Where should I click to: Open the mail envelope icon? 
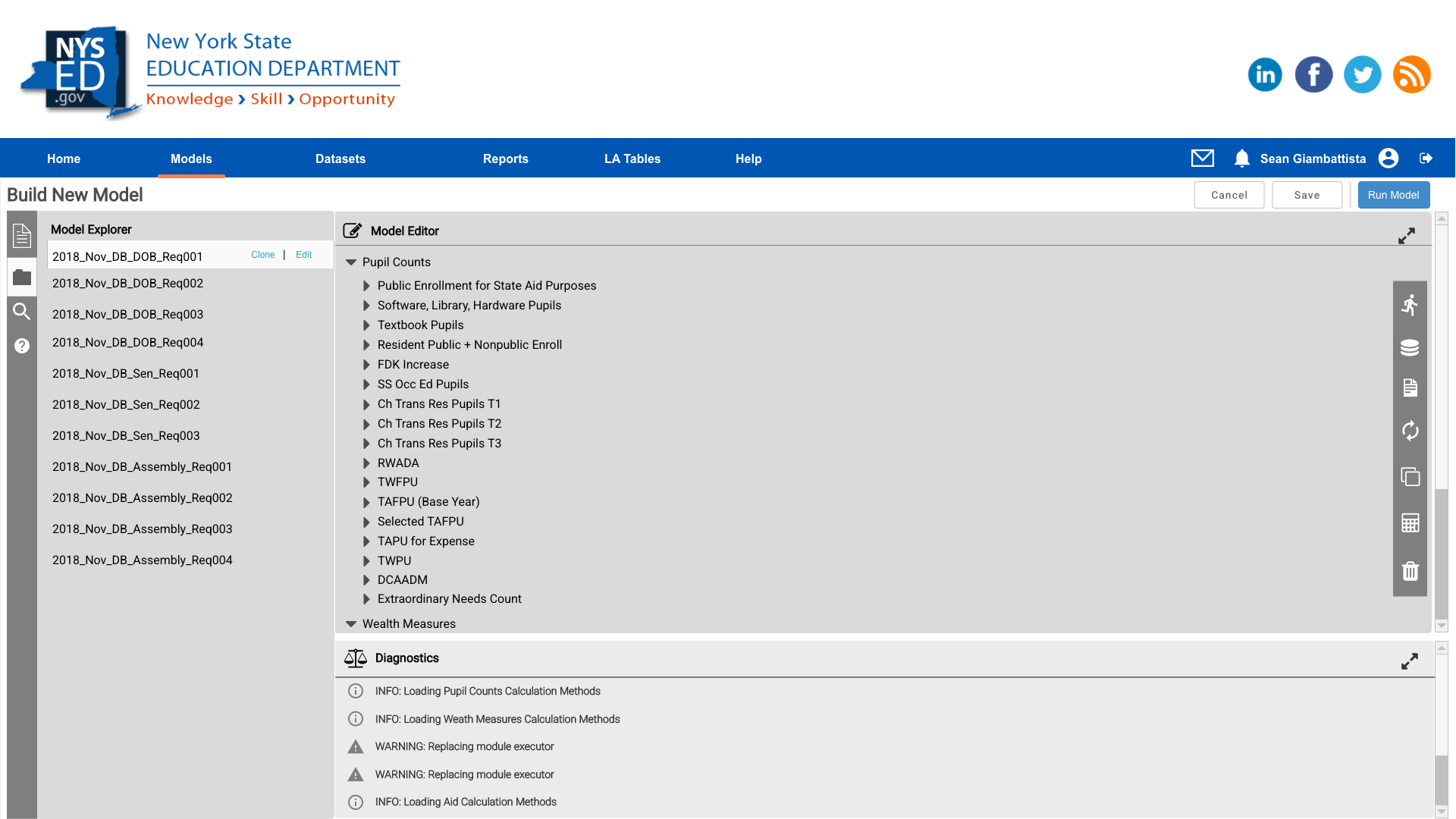(1202, 158)
